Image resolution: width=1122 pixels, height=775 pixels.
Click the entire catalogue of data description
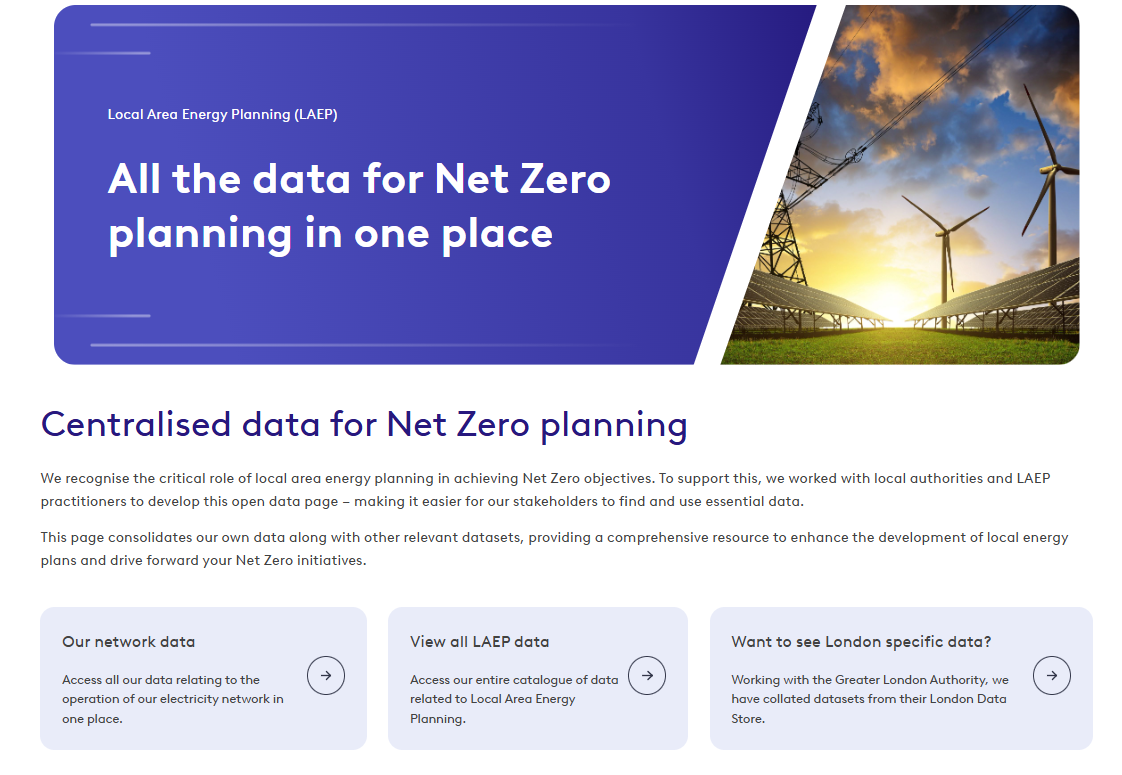514,699
